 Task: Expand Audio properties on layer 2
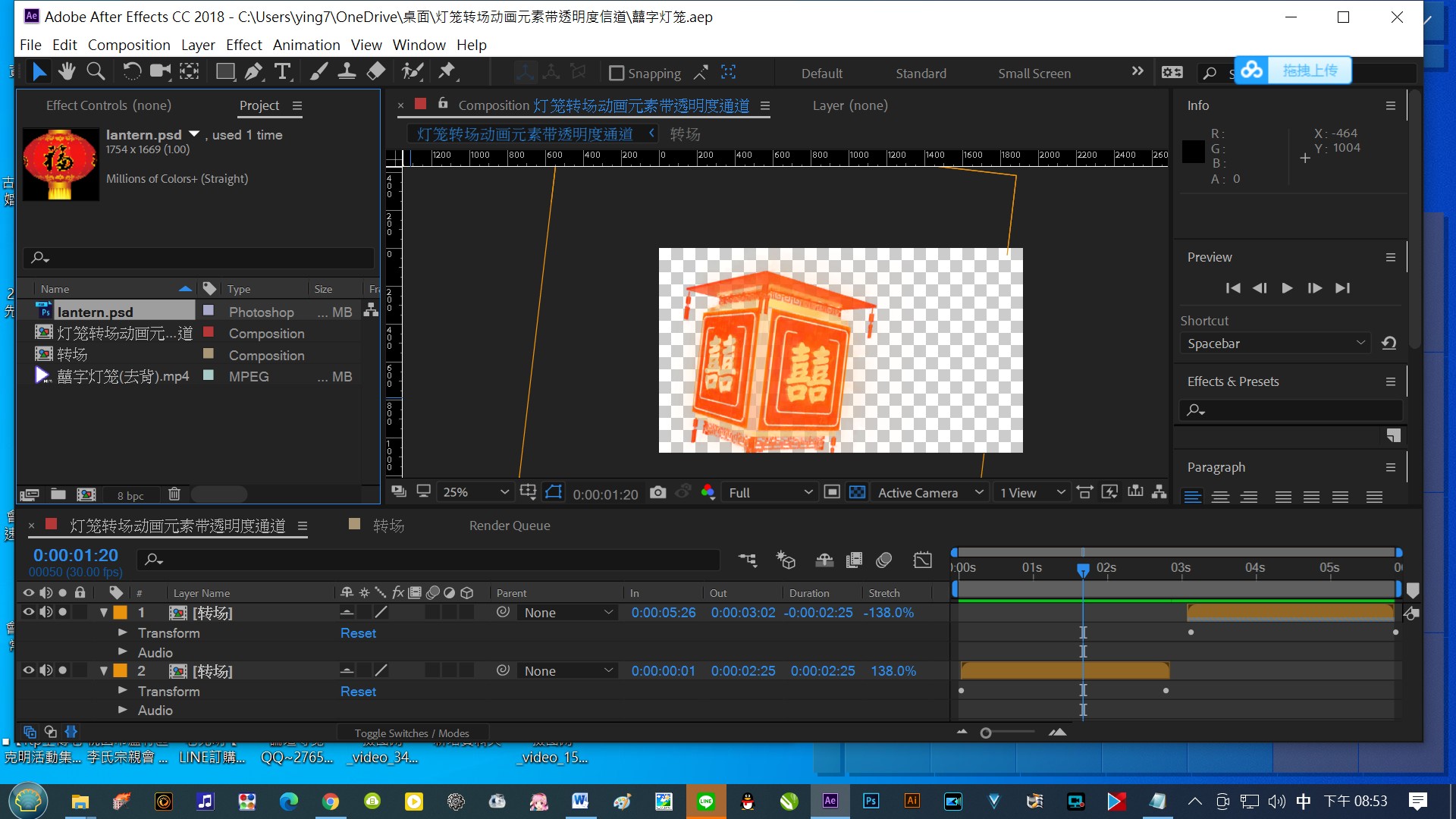(119, 710)
